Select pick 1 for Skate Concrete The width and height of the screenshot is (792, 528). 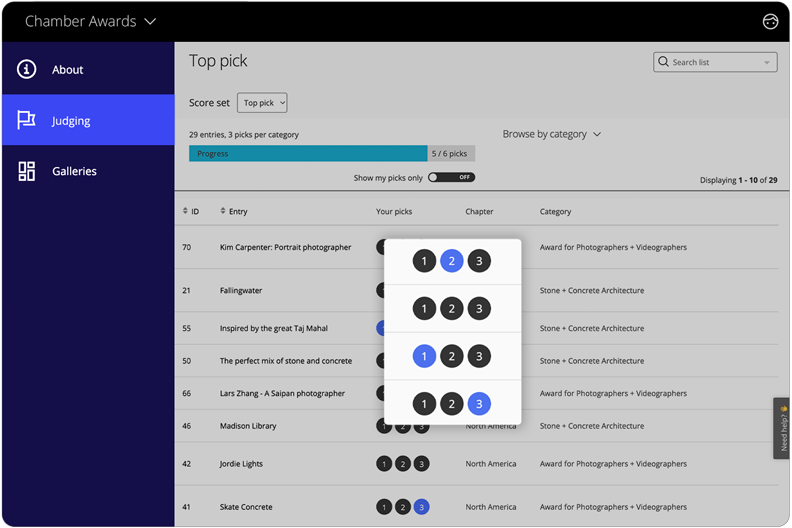[384, 507]
